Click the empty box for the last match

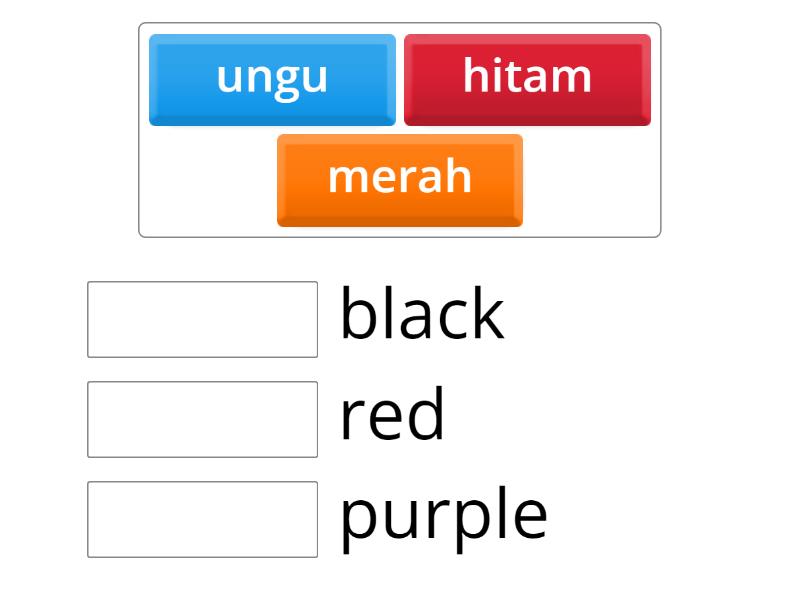202,516
